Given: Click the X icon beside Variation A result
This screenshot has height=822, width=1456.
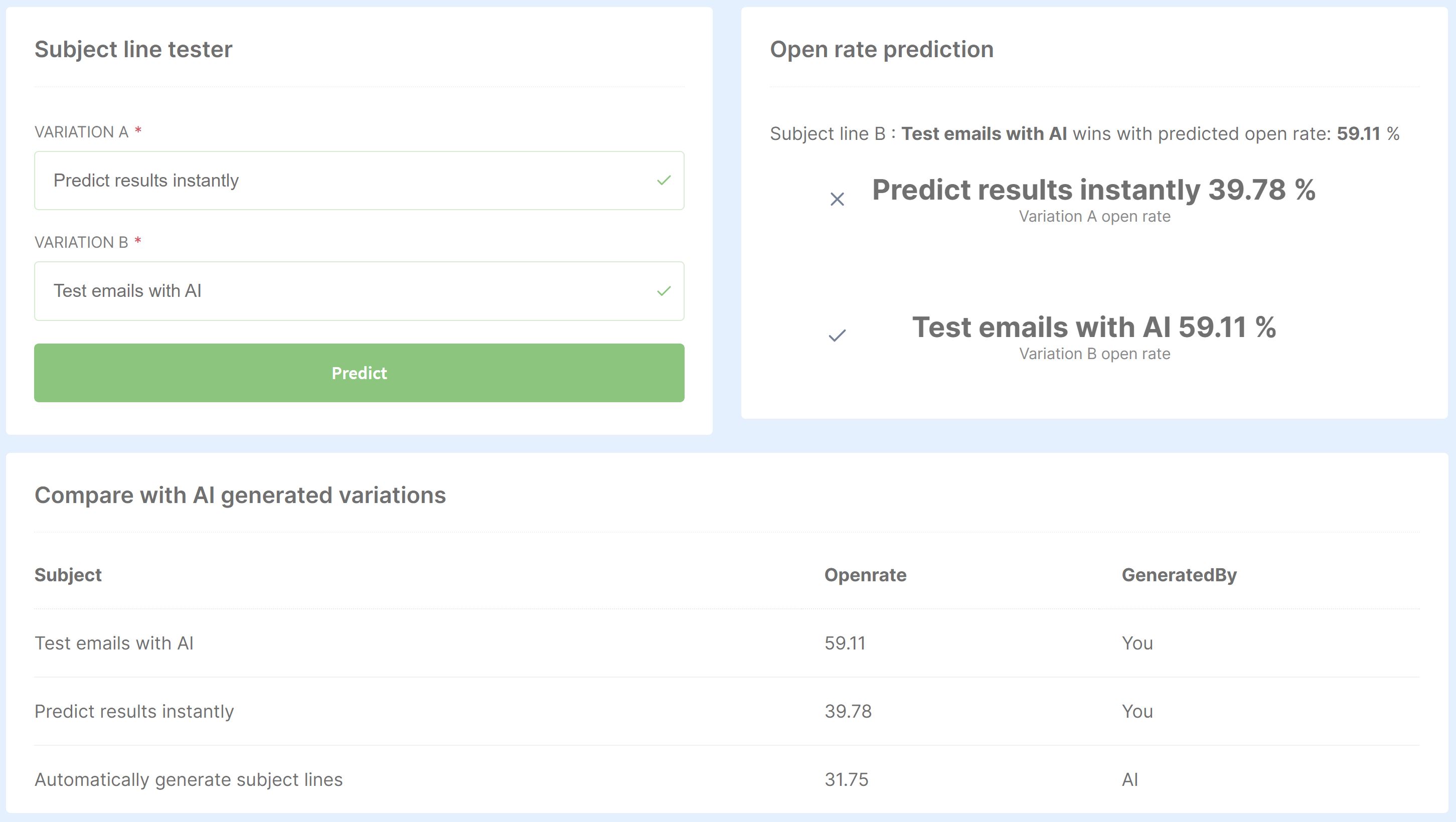Looking at the screenshot, I should [837, 199].
